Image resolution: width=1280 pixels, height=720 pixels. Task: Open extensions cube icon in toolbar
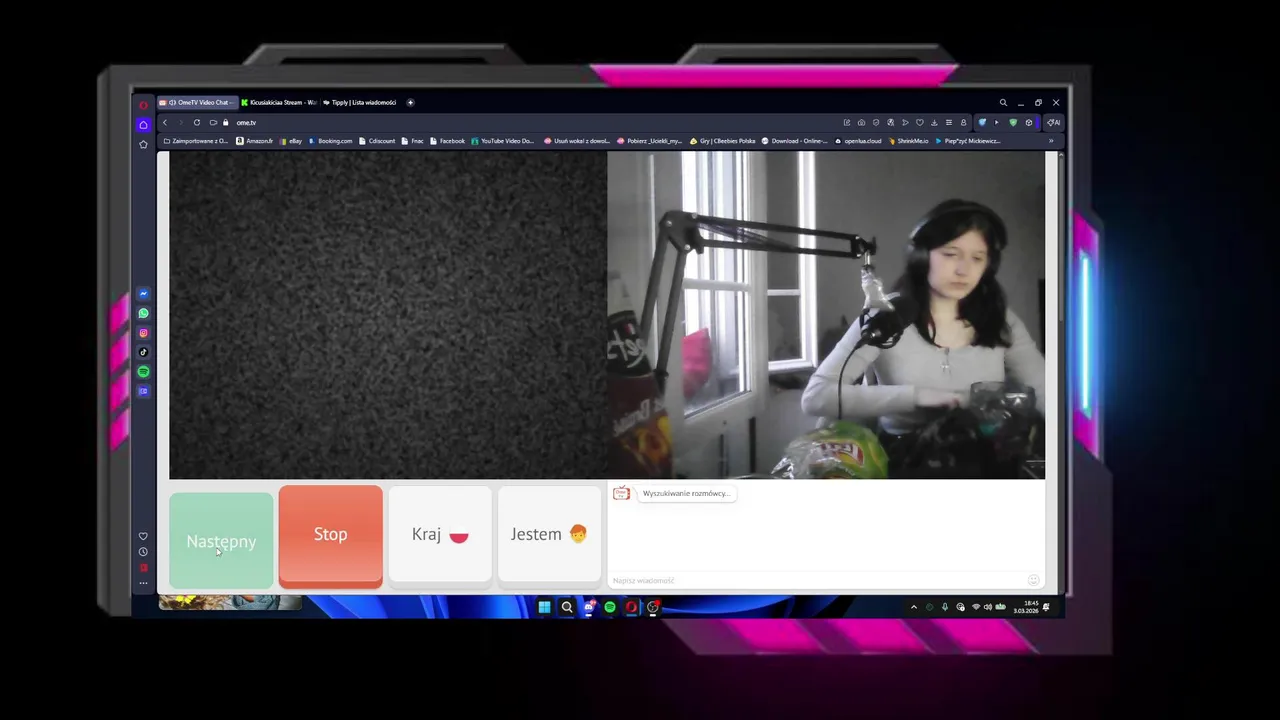point(1029,122)
